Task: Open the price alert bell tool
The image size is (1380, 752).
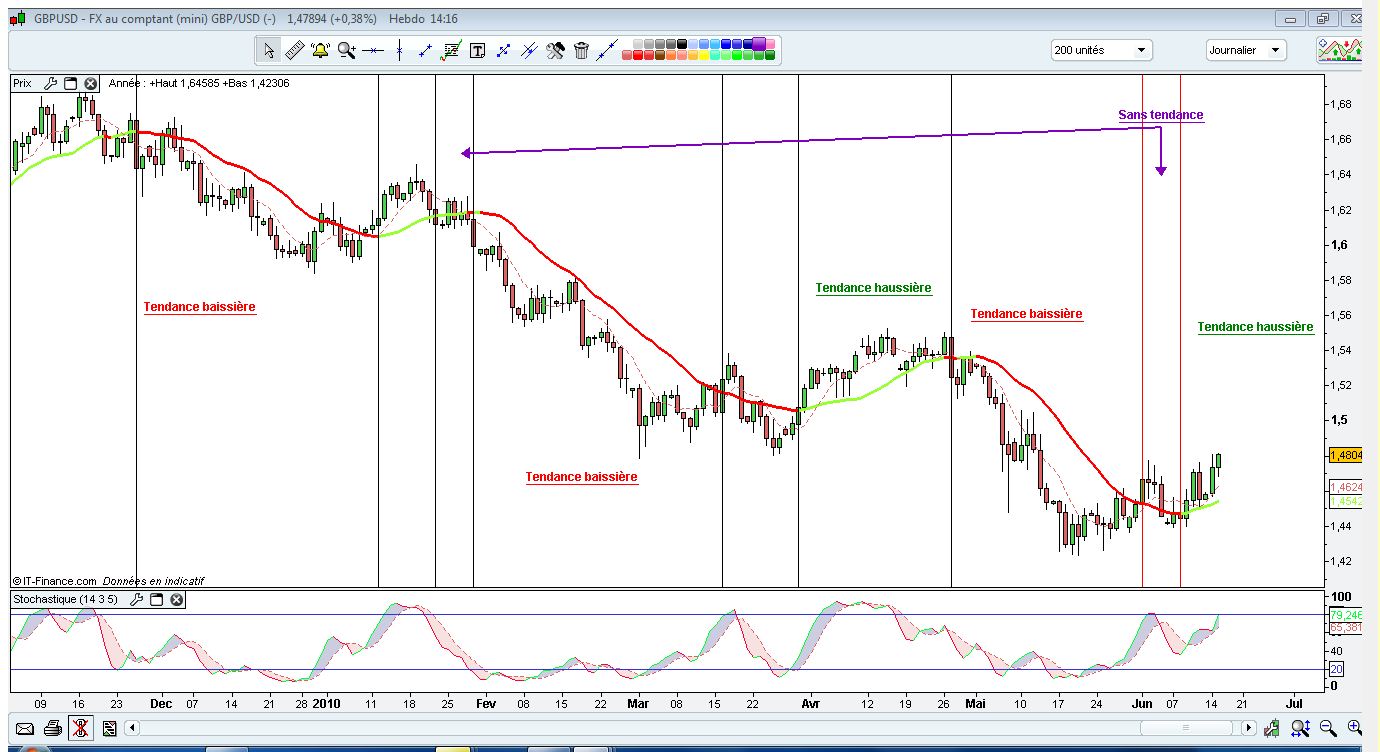Action: [x=320, y=49]
